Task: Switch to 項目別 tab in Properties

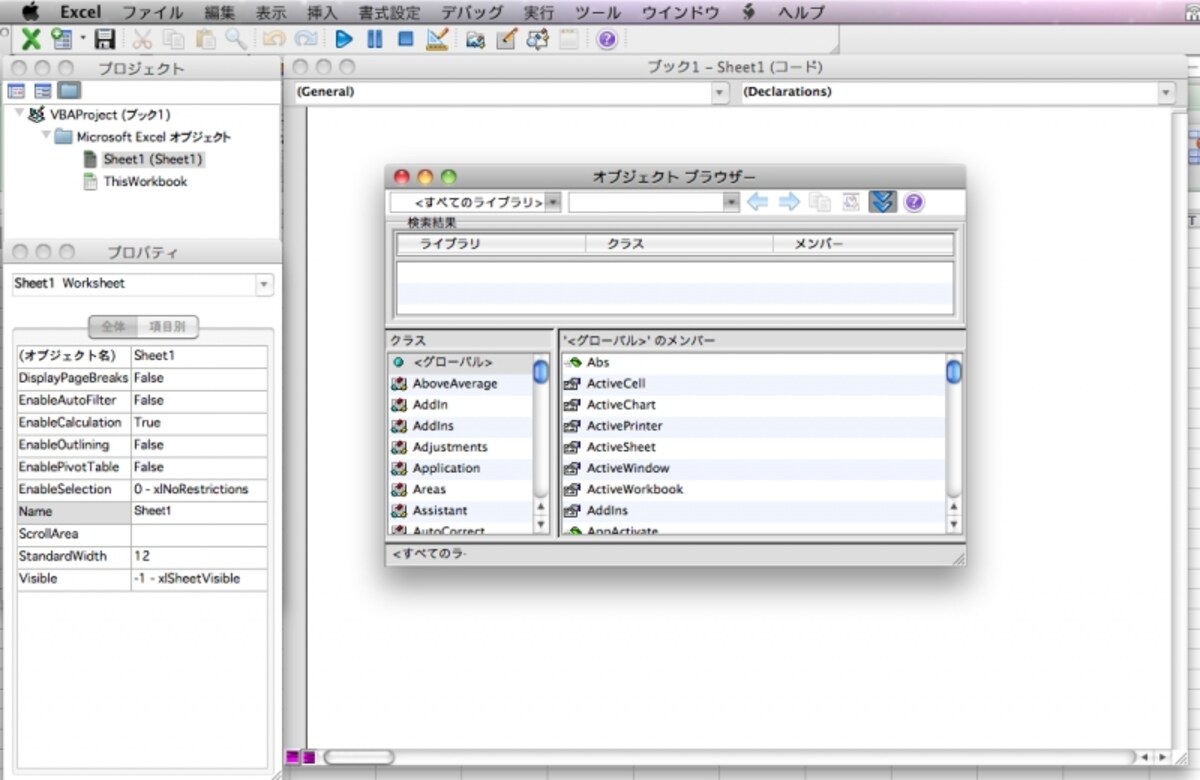Action: click(168, 326)
